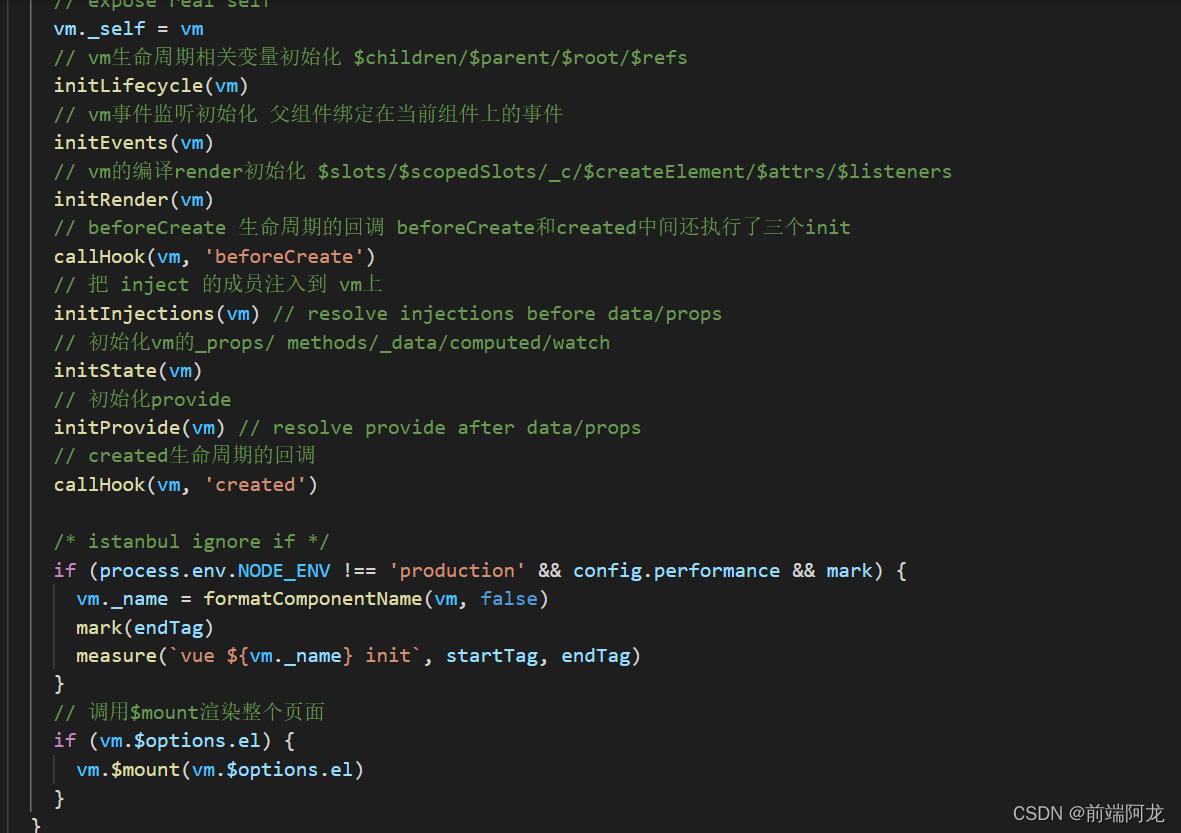Click the comment listing $slots/$scopedSlots/_c
This screenshot has height=833, width=1181.
[502, 172]
